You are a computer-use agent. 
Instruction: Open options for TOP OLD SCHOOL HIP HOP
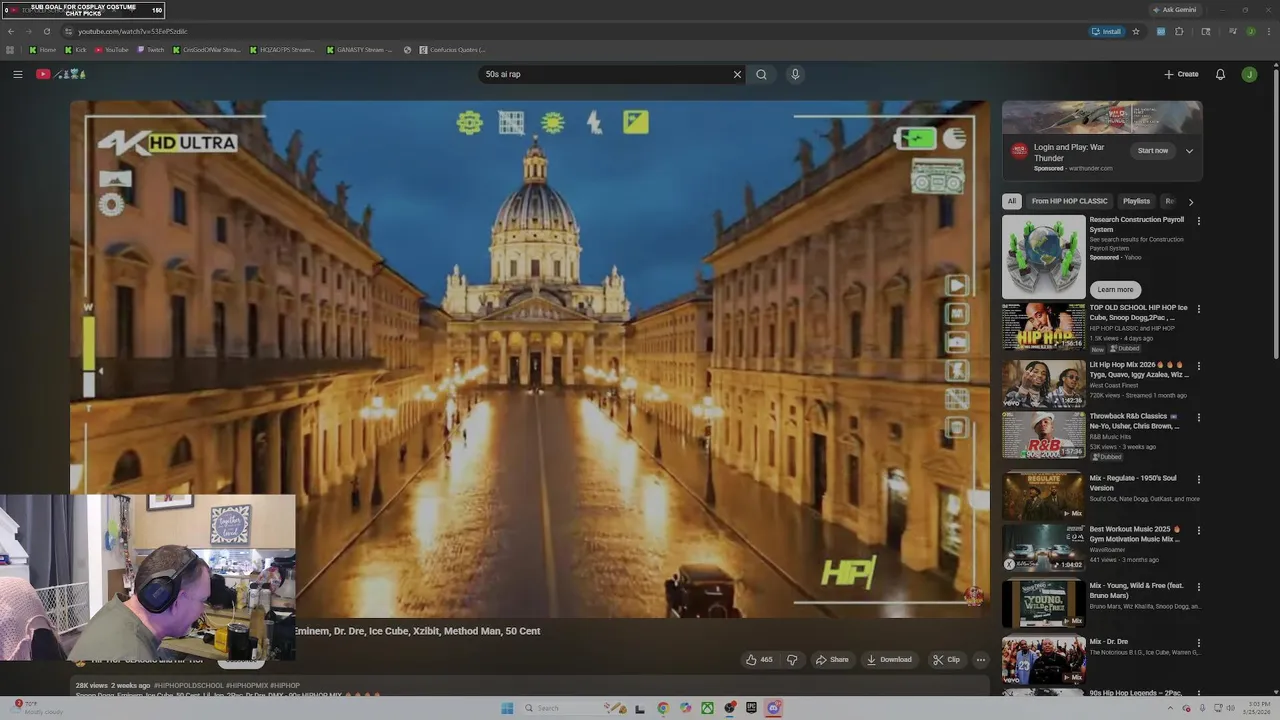(1198, 309)
